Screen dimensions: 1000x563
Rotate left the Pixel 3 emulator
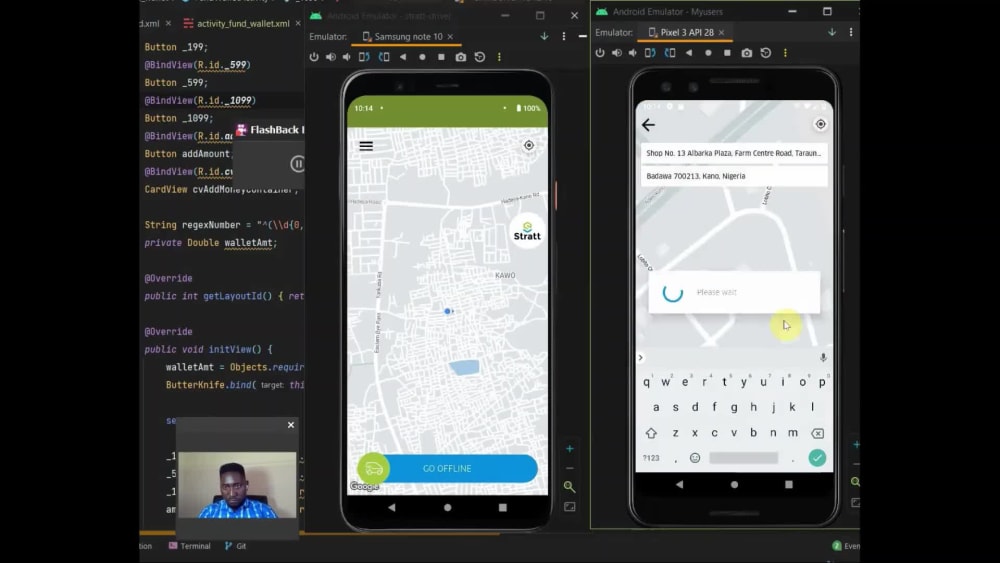point(650,53)
